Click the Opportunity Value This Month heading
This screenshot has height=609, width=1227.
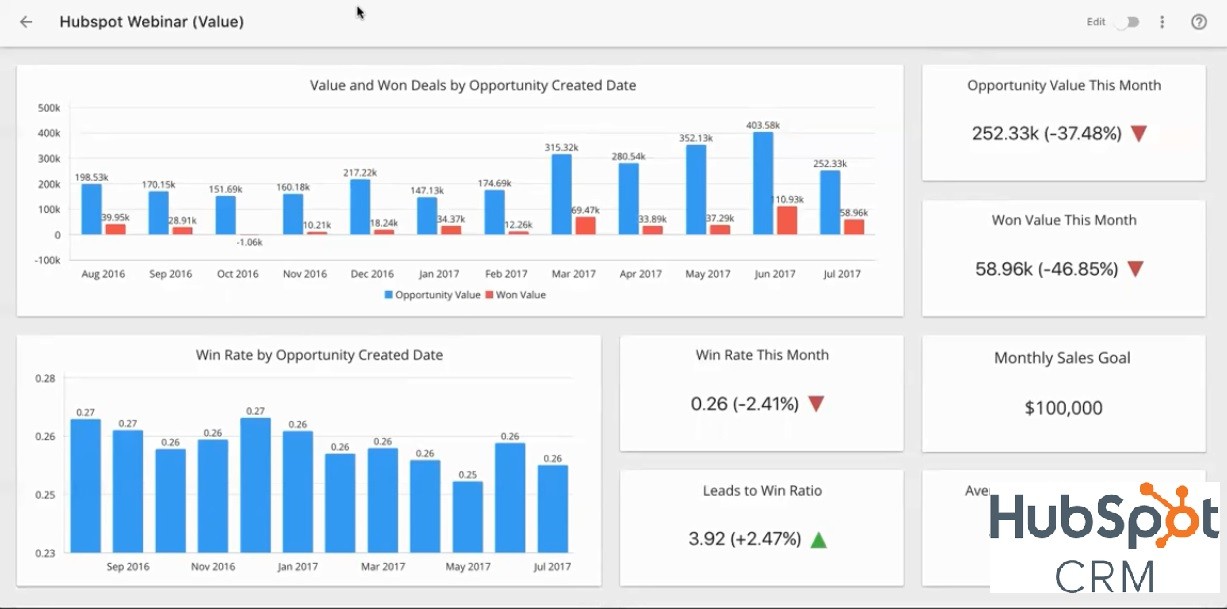tap(1064, 86)
